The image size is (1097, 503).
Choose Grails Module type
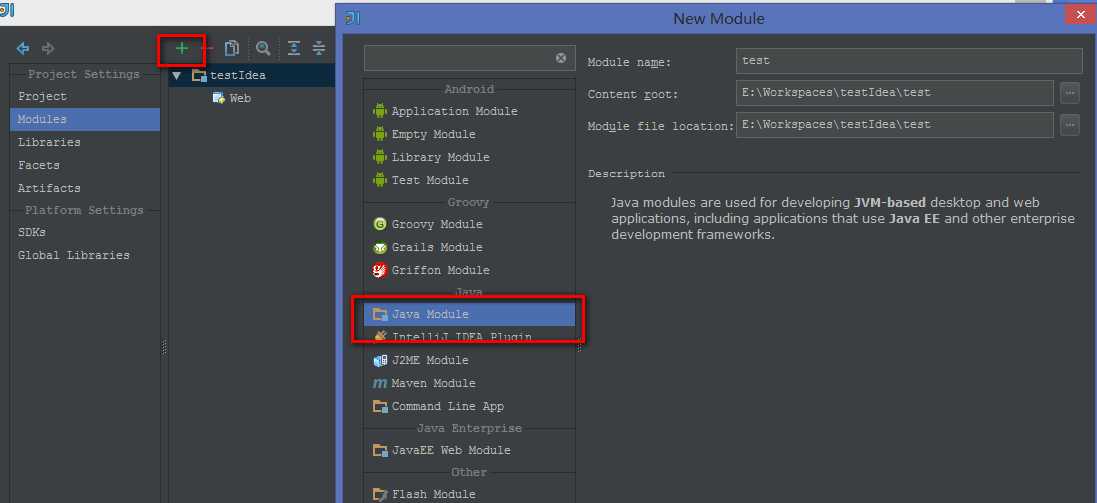pos(469,248)
